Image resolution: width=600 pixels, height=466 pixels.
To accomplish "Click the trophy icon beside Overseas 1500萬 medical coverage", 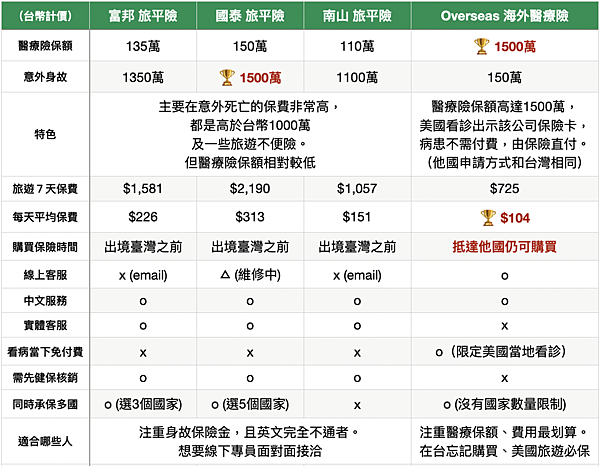I will point(481,46).
